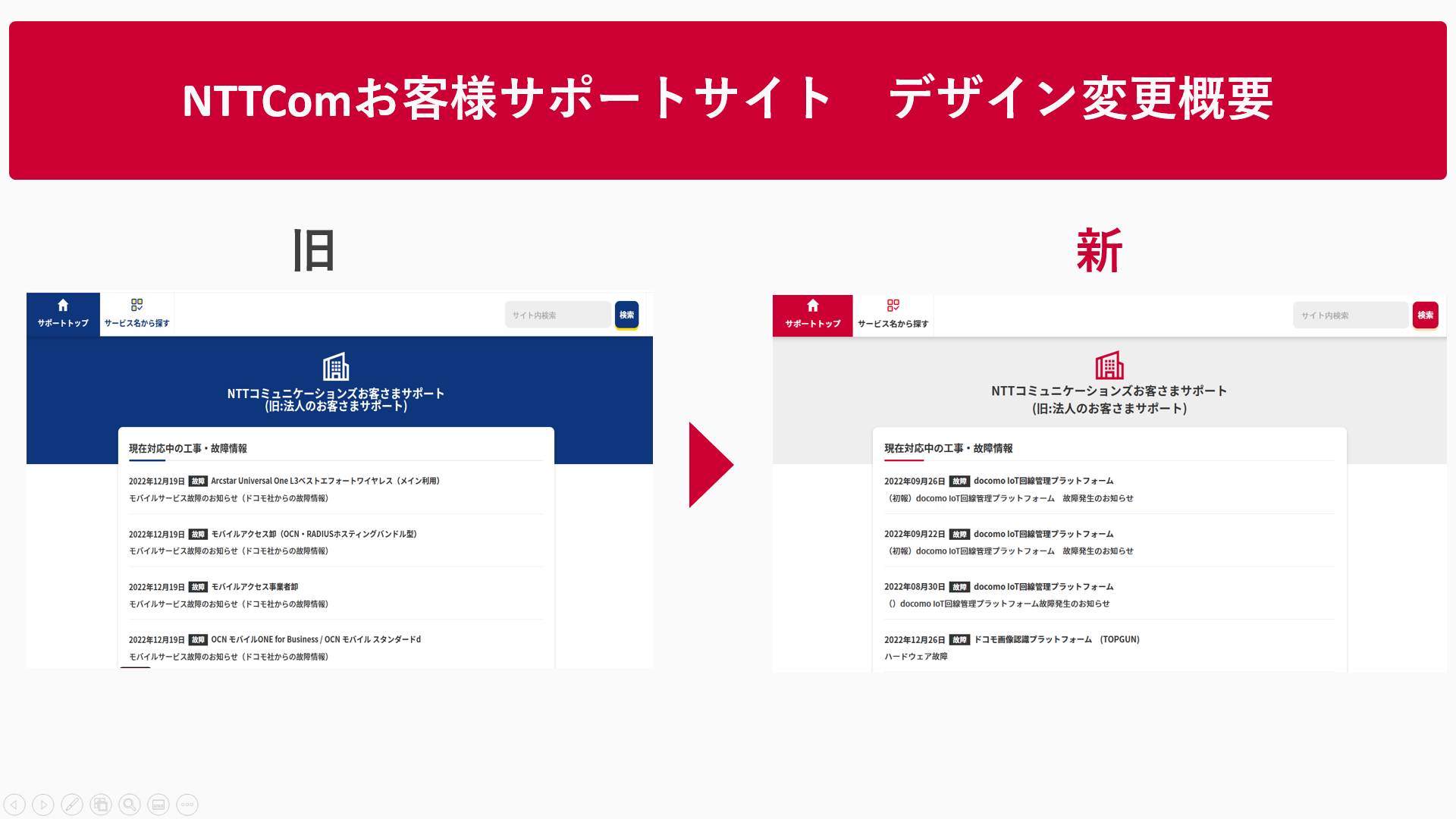The height and width of the screenshot is (819, 1456).
Task: Open the モバイルアクセス事業者卸 entry
Action: click(x=255, y=587)
